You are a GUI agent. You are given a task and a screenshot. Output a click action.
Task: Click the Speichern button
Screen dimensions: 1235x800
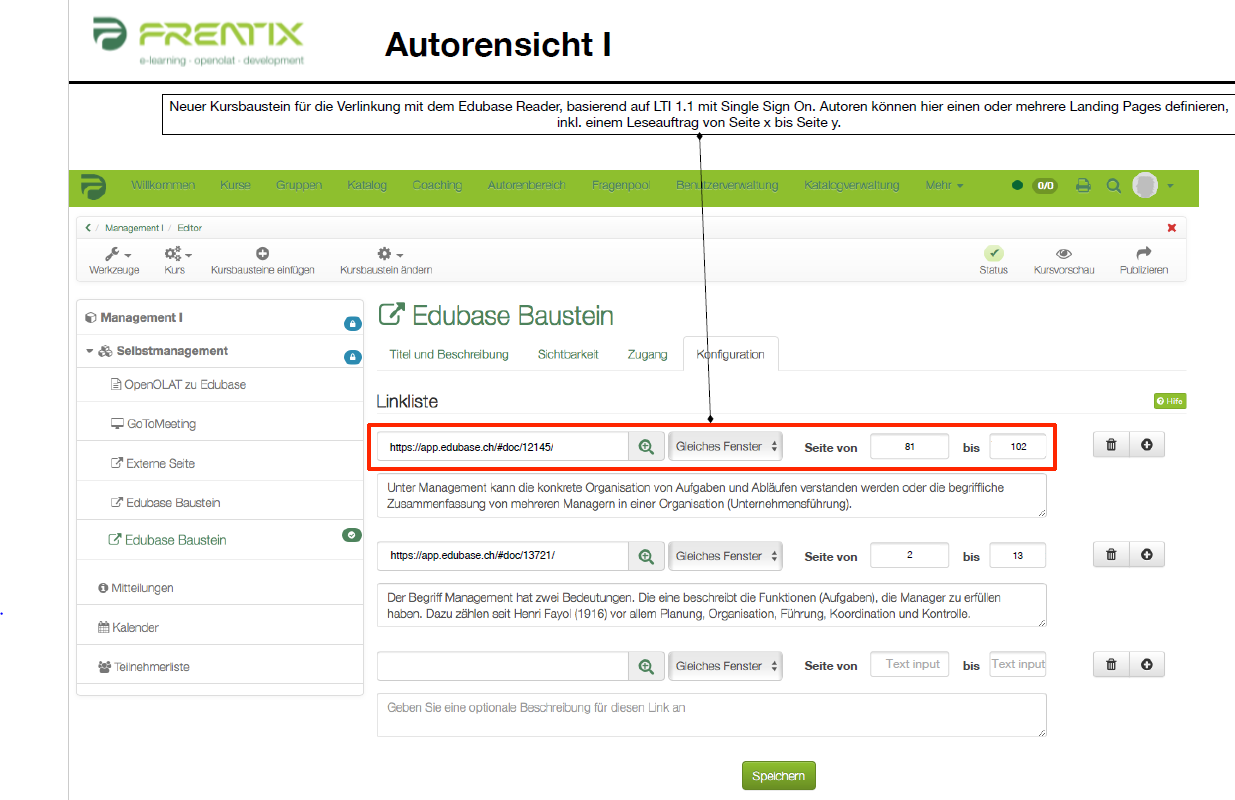click(x=779, y=776)
